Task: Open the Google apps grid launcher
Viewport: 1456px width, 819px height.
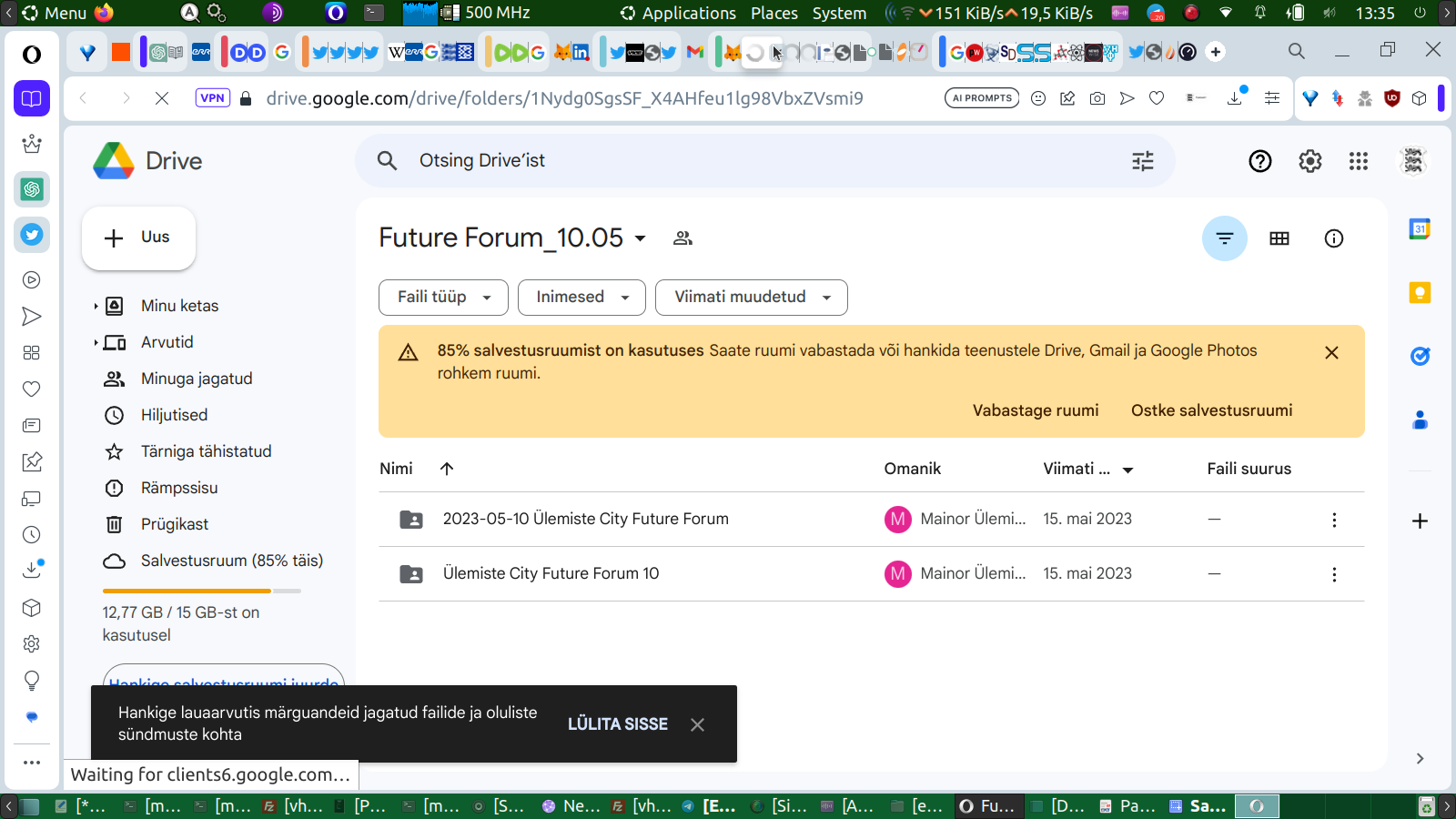Action: (x=1359, y=161)
